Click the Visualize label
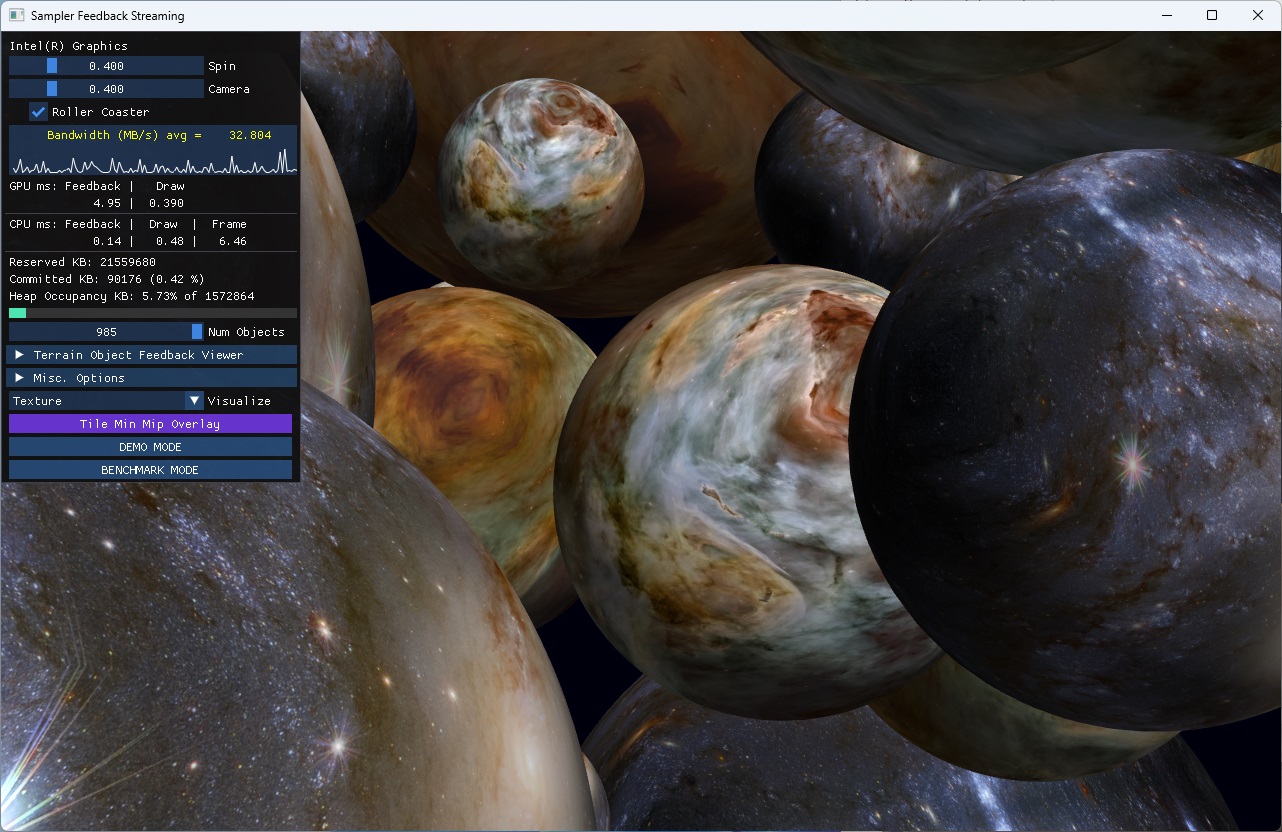Viewport: 1282px width, 832px height. tap(239, 401)
